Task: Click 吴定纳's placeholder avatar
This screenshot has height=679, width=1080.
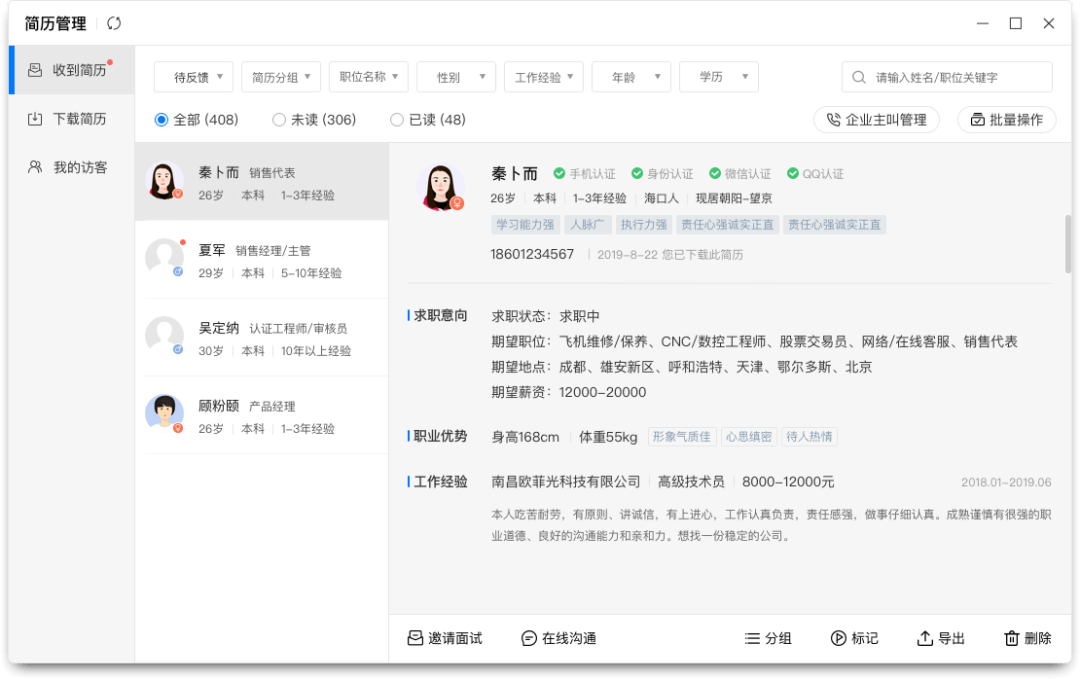Action: 164,336
